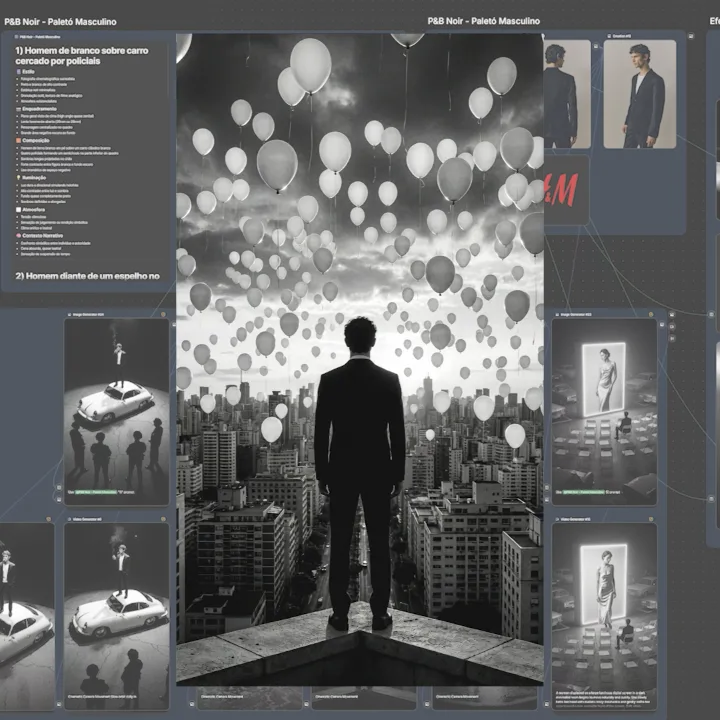Click the image port between the two model photos
The height and width of the screenshot is (720, 720).
pos(596,46)
